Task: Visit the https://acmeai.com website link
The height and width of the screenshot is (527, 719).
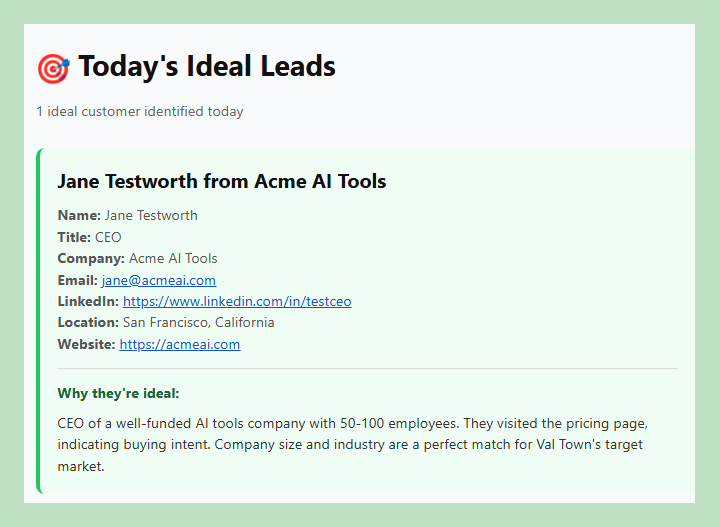Action: (x=179, y=345)
